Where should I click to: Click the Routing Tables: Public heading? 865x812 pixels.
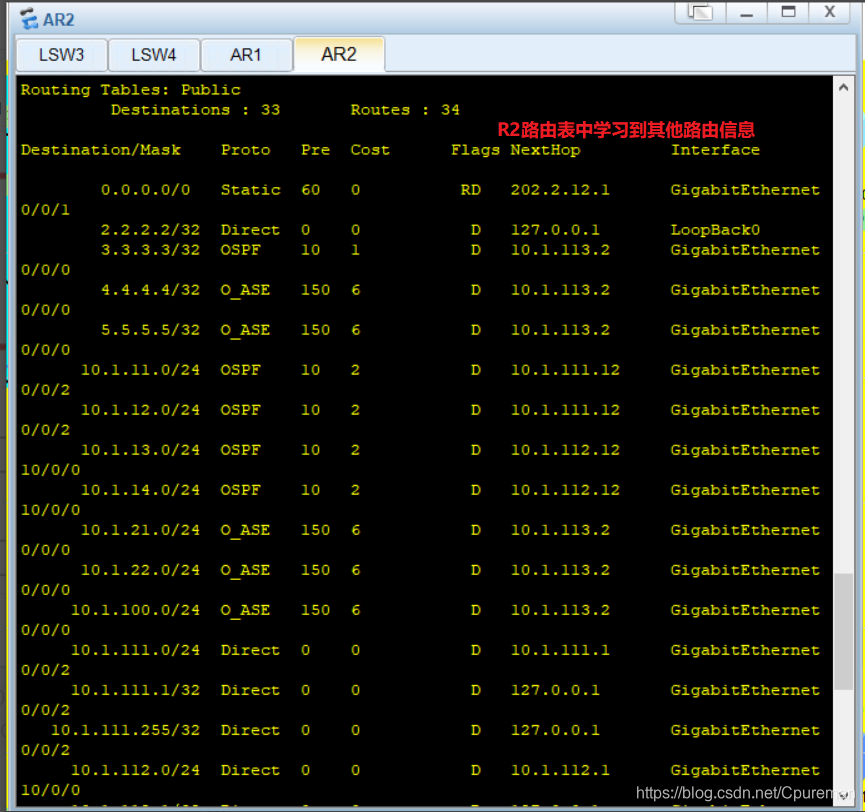tap(131, 90)
